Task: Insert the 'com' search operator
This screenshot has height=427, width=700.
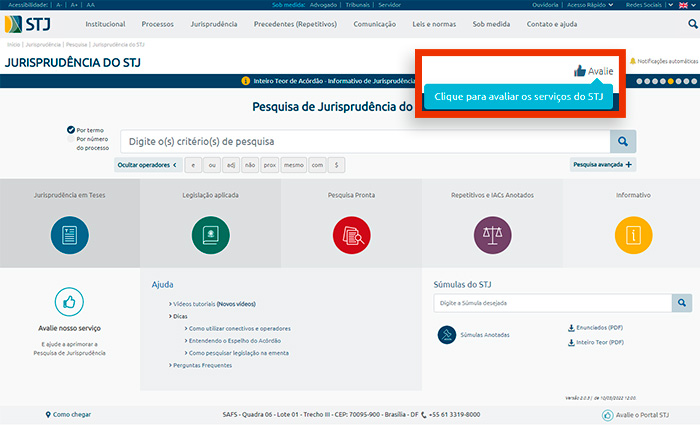Action: click(x=317, y=165)
